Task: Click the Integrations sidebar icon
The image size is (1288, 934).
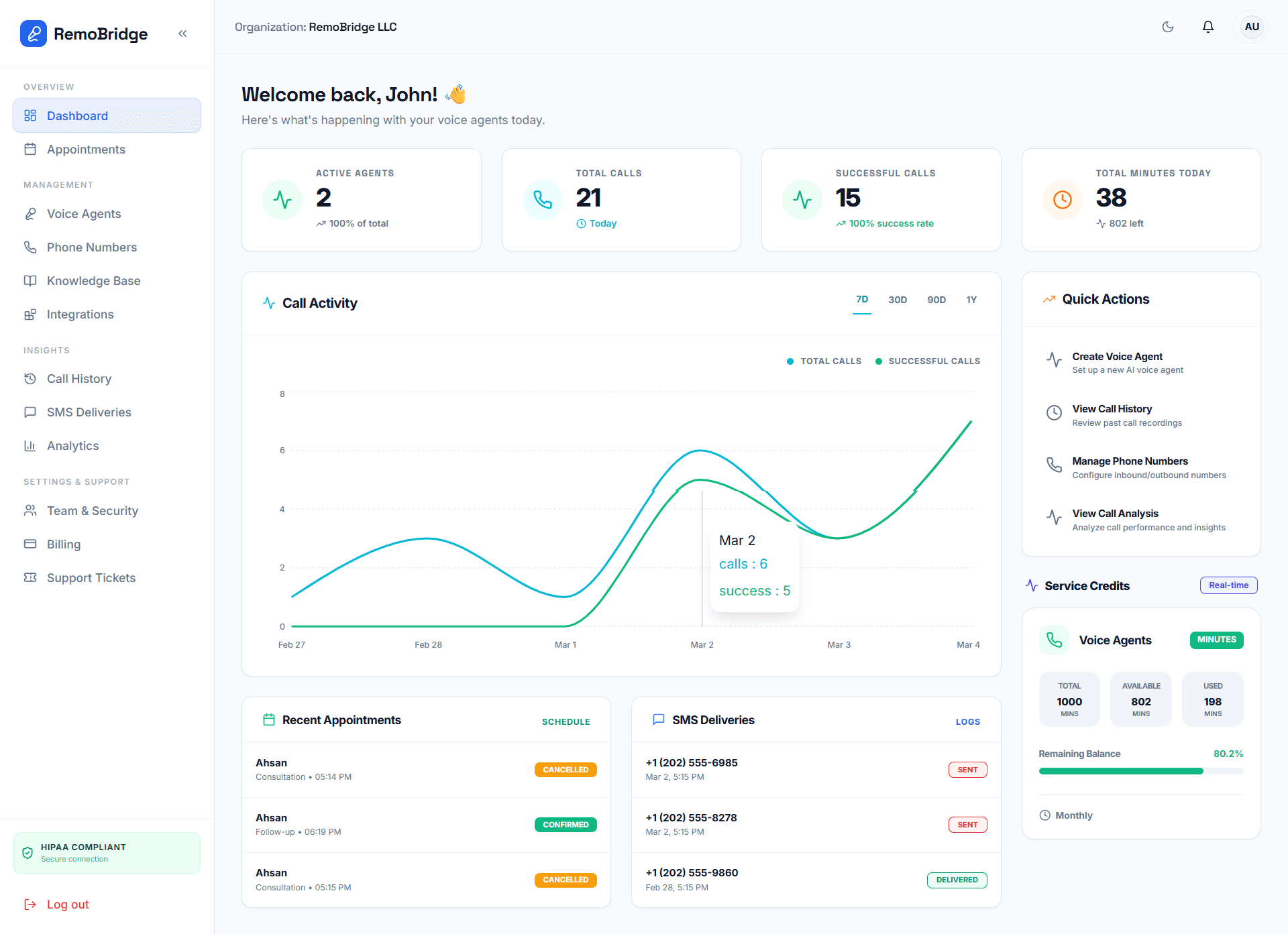Action: tap(31, 314)
